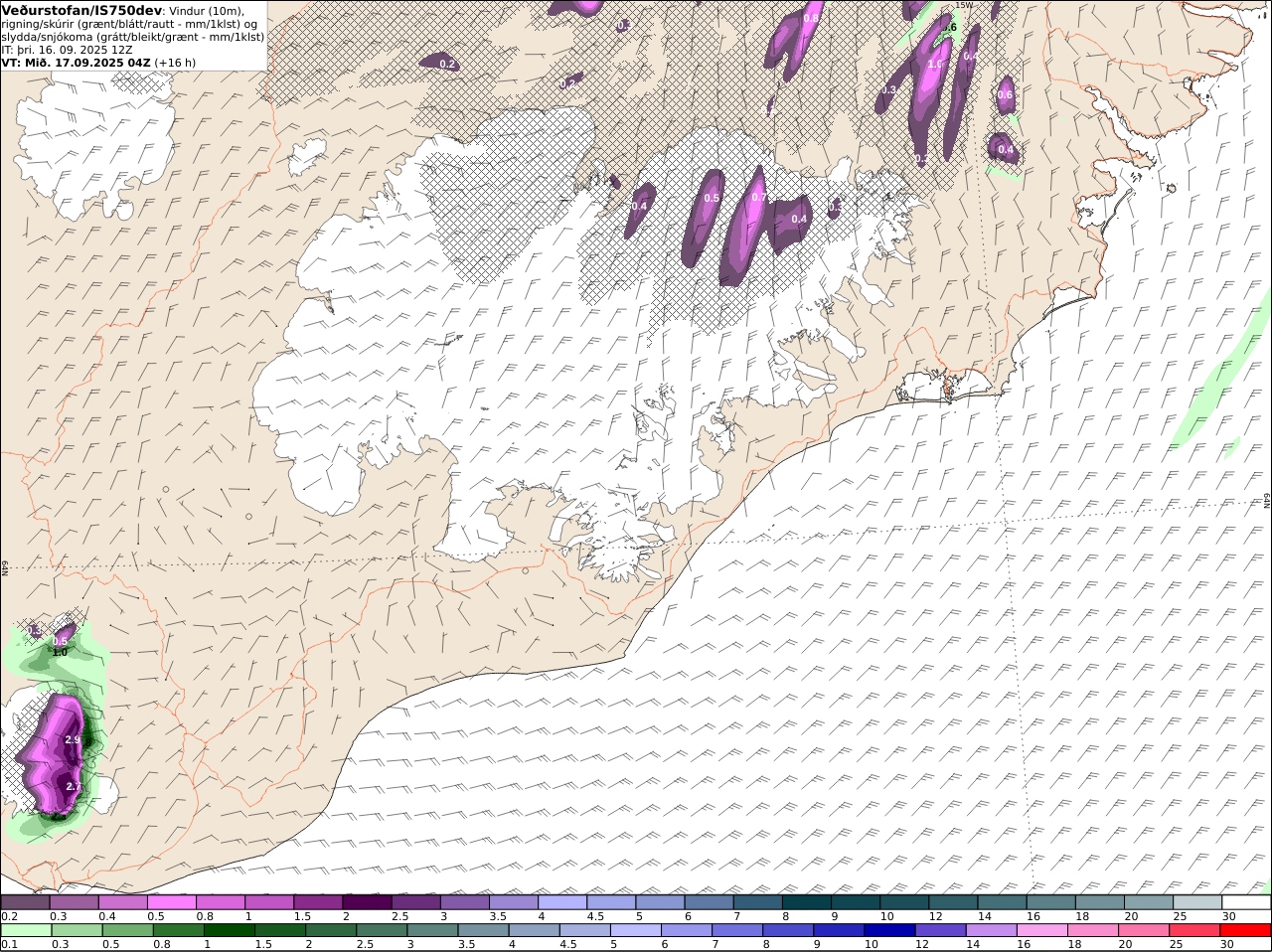Pick upper legend swatch between 20 and 25
1272x952 pixels.
[x=1149, y=901]
